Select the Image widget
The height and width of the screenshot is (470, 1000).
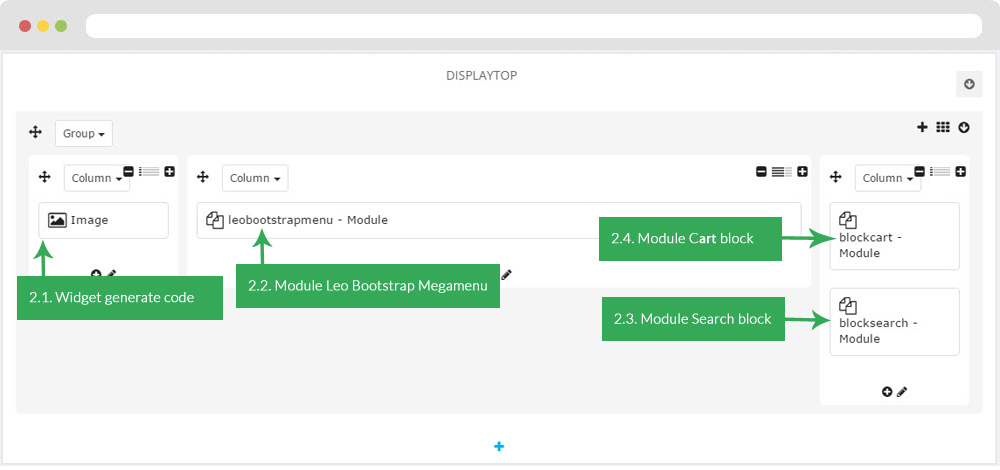pyautogui.click(x=103, y=221)
